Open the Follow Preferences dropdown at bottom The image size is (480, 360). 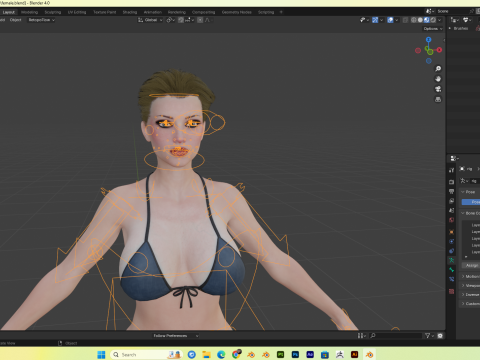[x=176, y=336]
